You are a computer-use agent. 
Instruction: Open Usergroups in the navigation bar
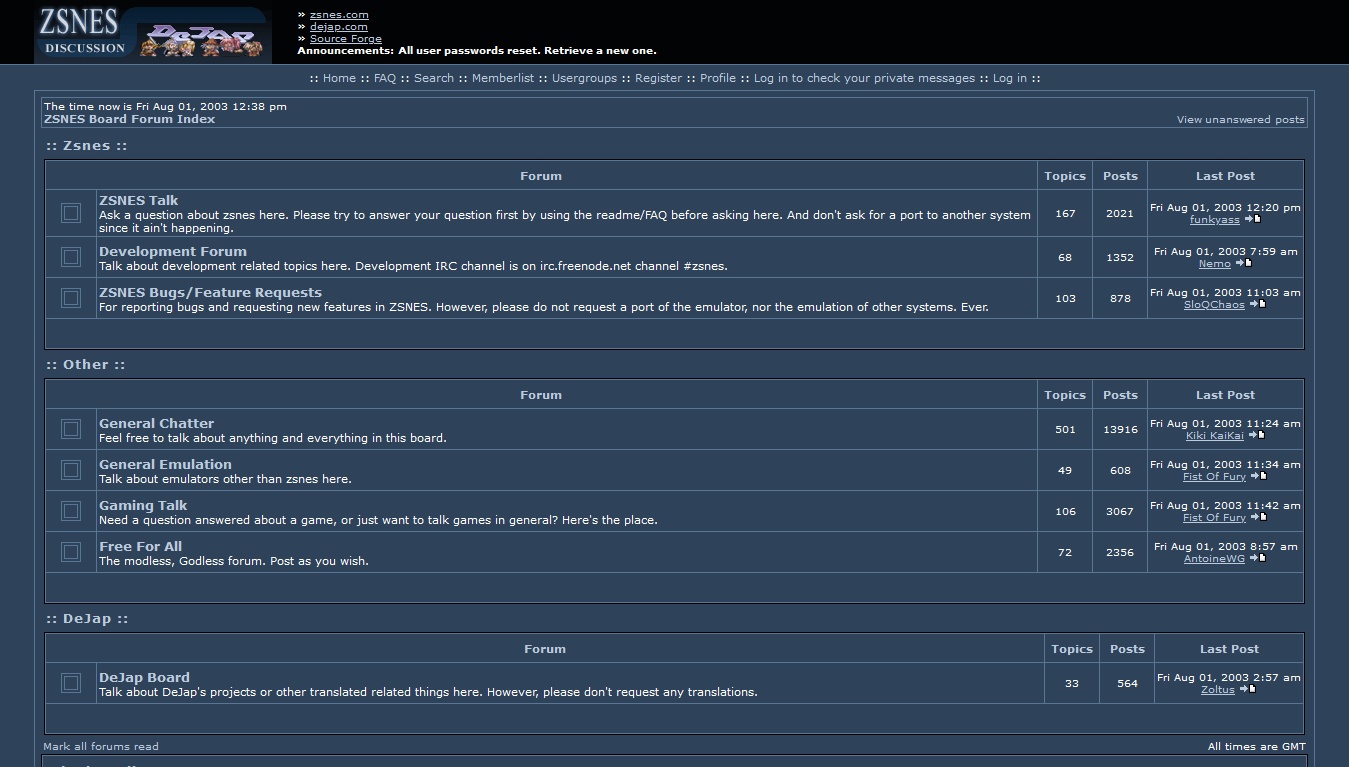tap(584, 78)
